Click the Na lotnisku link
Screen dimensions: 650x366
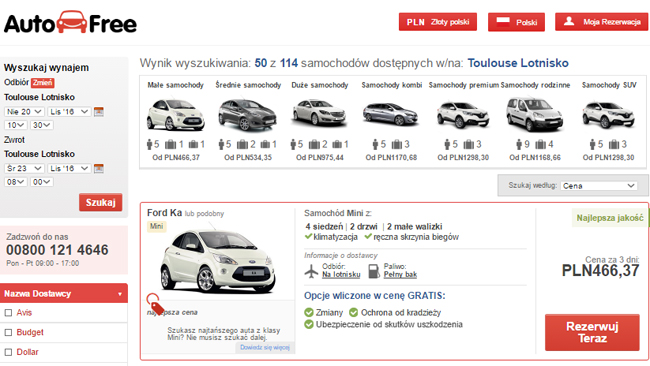[341, 274]
